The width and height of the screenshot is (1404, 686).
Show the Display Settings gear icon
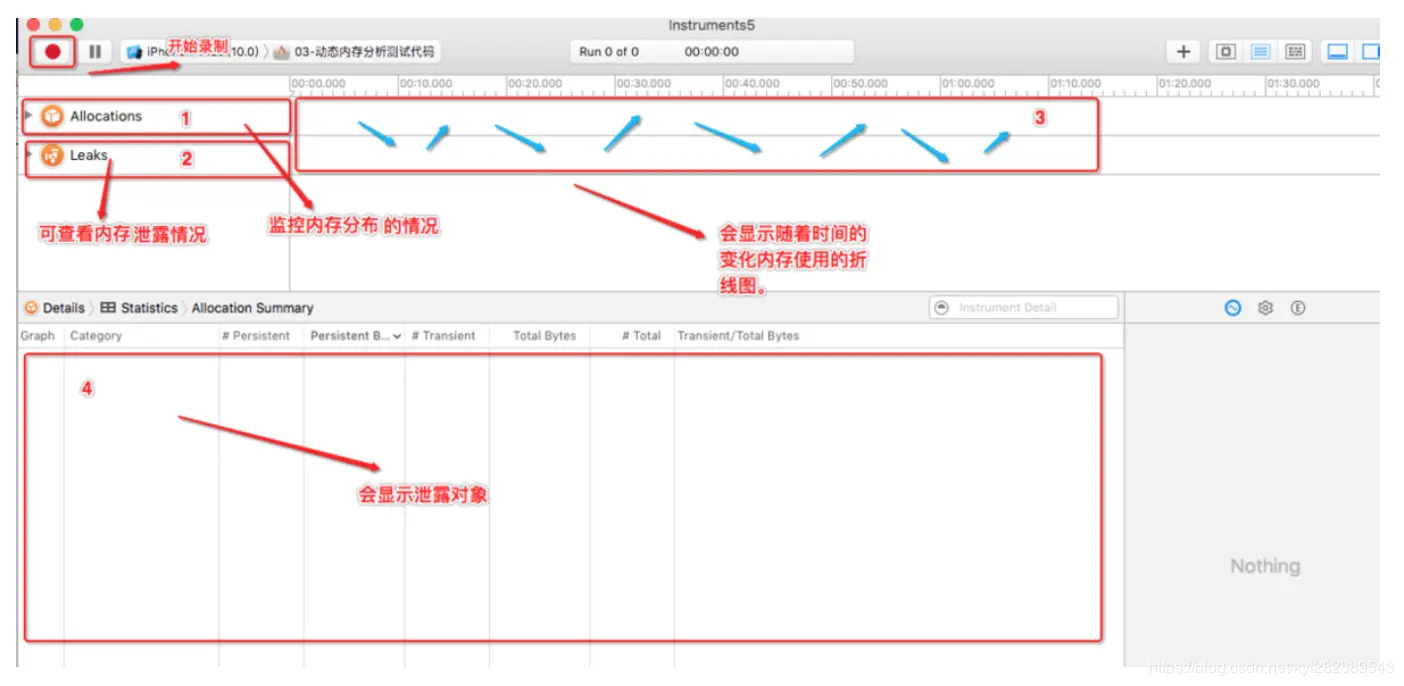1265,308
